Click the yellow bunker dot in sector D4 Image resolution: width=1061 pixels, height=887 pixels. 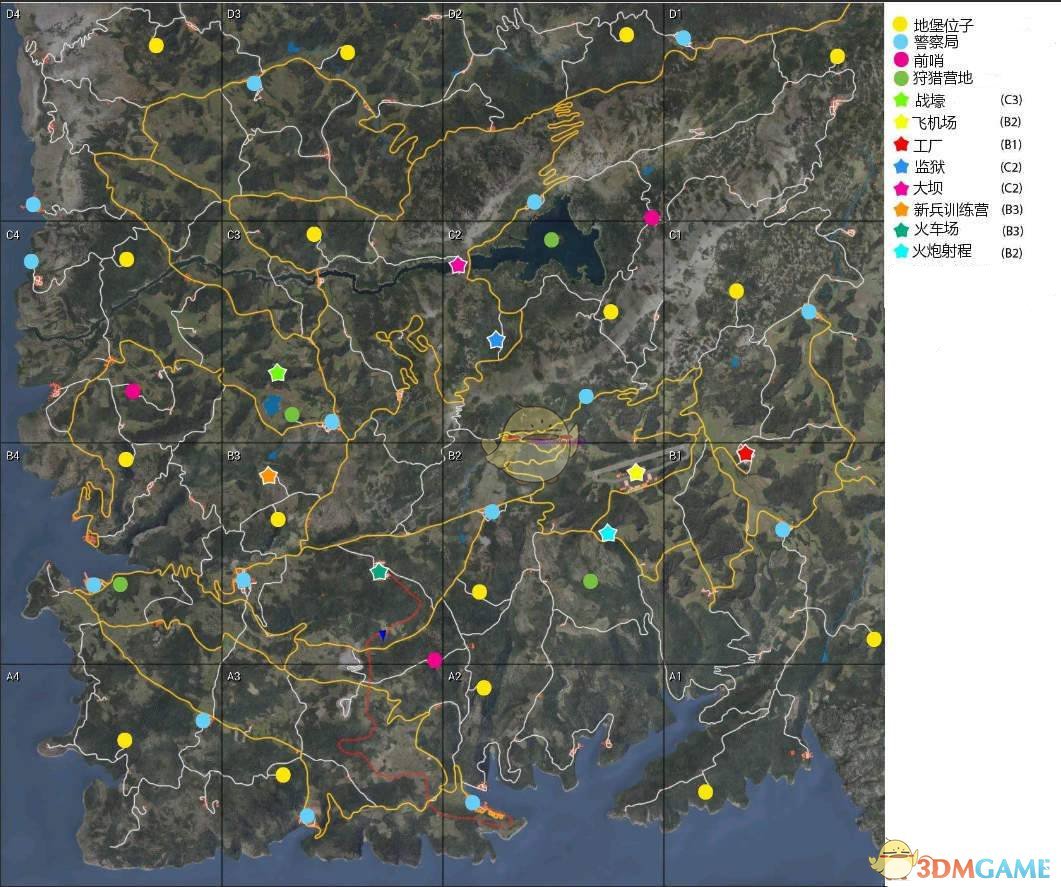click(x=156, y=45)
